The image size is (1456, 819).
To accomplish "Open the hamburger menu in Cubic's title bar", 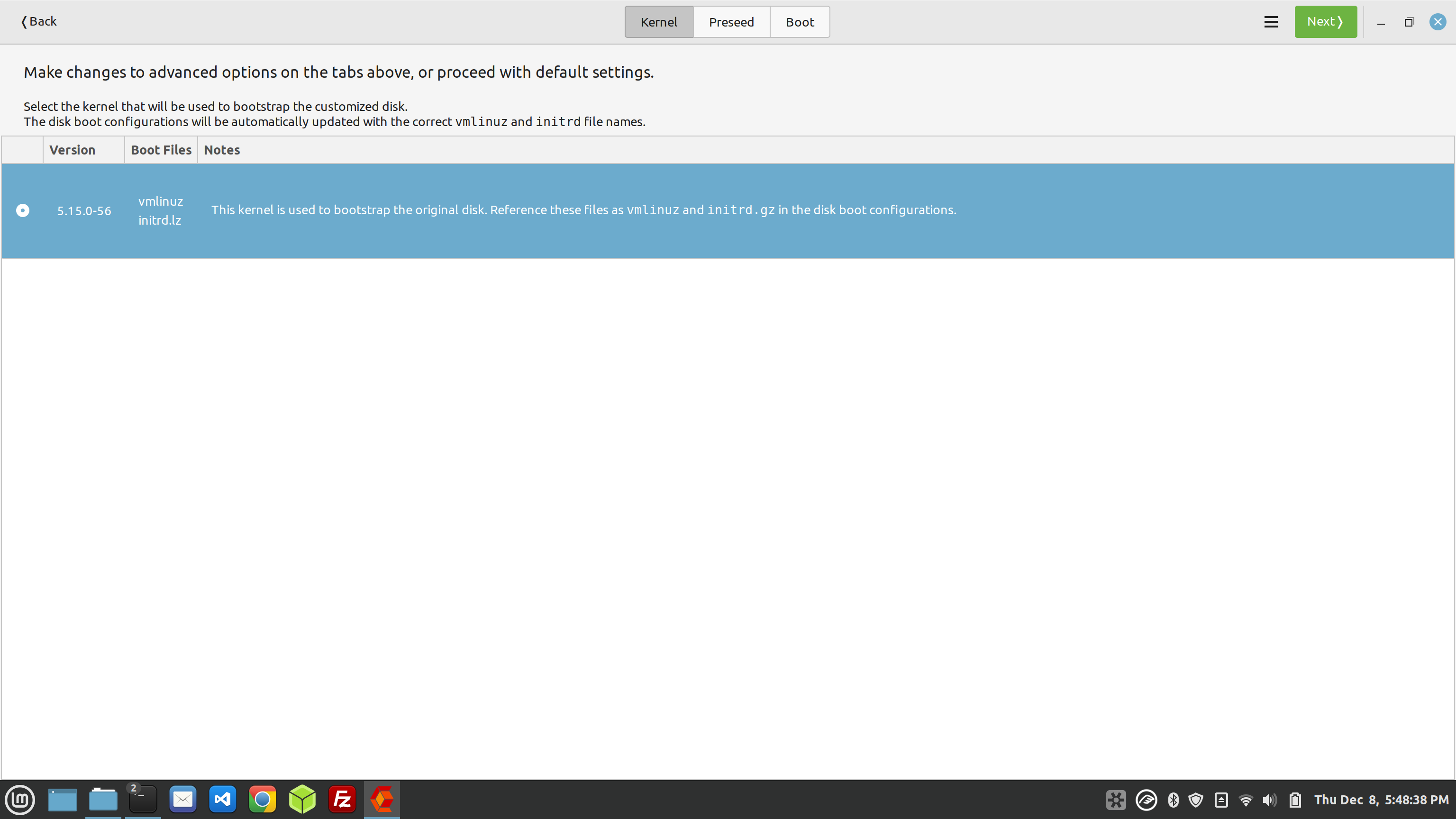I will [1271, 21].
